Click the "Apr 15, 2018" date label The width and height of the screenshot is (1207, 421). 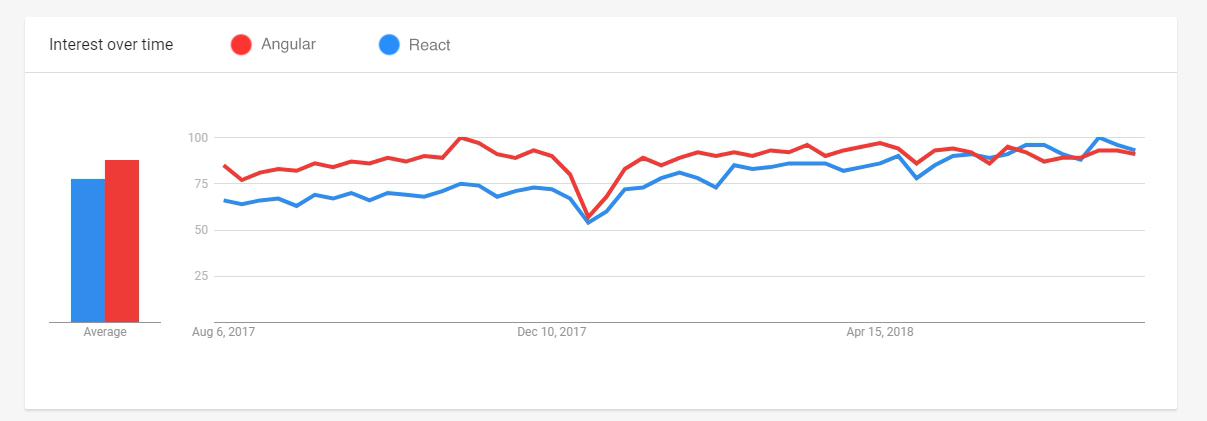(x=880, y=332)
